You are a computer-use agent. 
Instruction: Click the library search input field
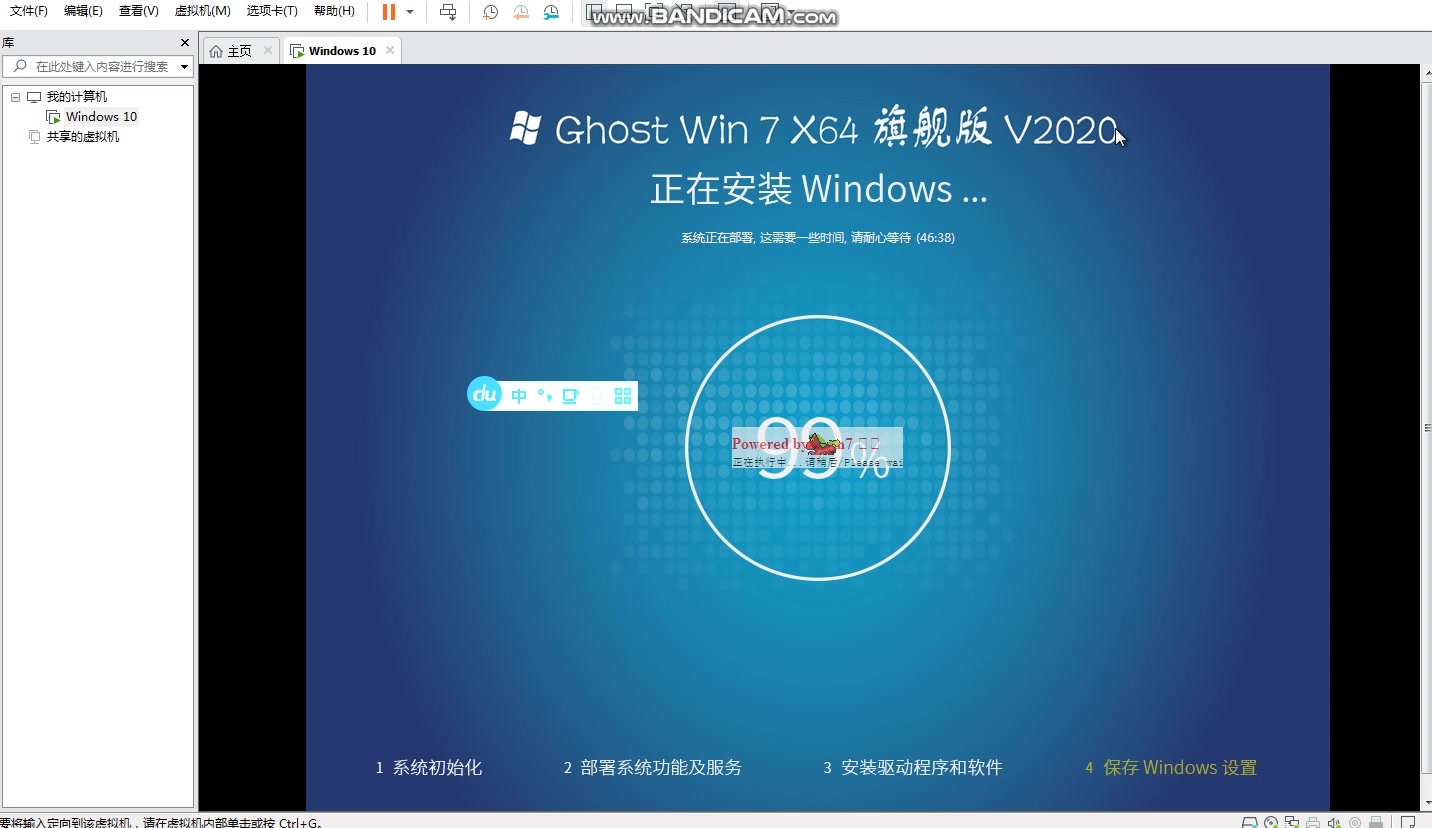click(x=96, y=66)
